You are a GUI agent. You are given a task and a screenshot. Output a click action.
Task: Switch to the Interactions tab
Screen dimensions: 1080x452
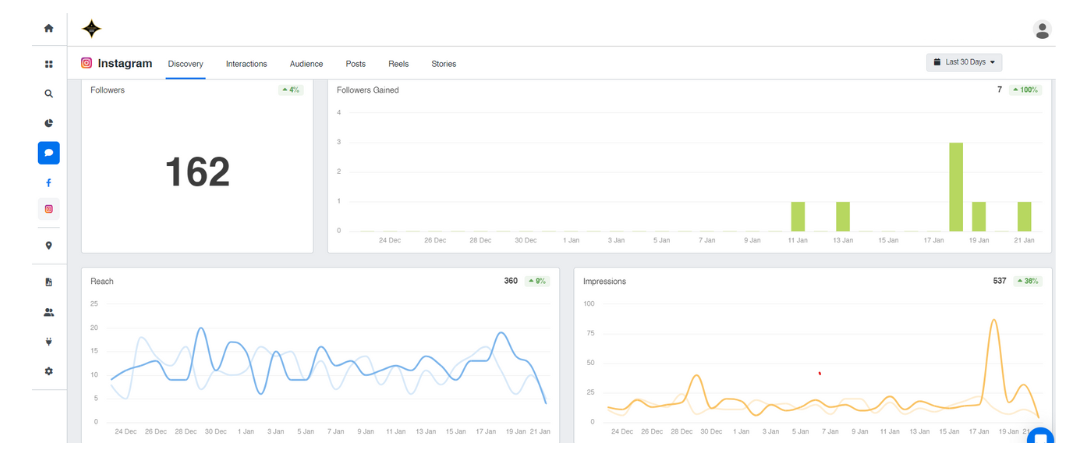tap(246, 64)
